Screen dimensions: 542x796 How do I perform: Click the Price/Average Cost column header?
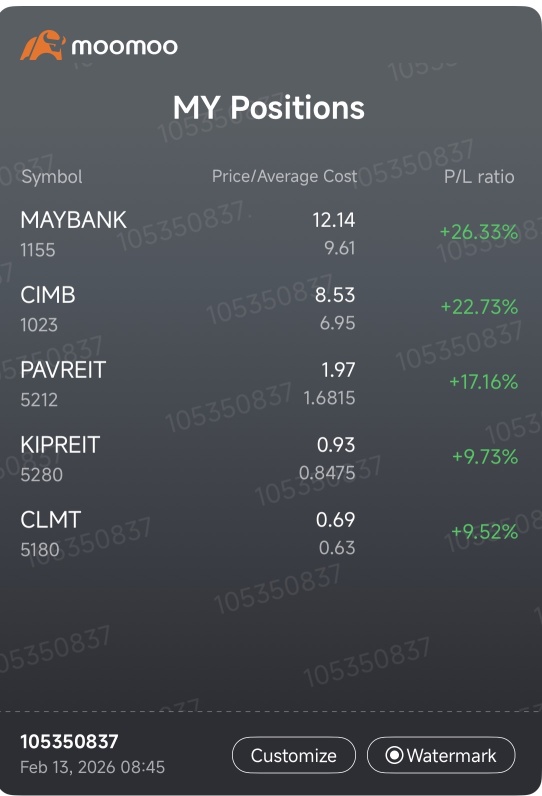tap(284, 176)
